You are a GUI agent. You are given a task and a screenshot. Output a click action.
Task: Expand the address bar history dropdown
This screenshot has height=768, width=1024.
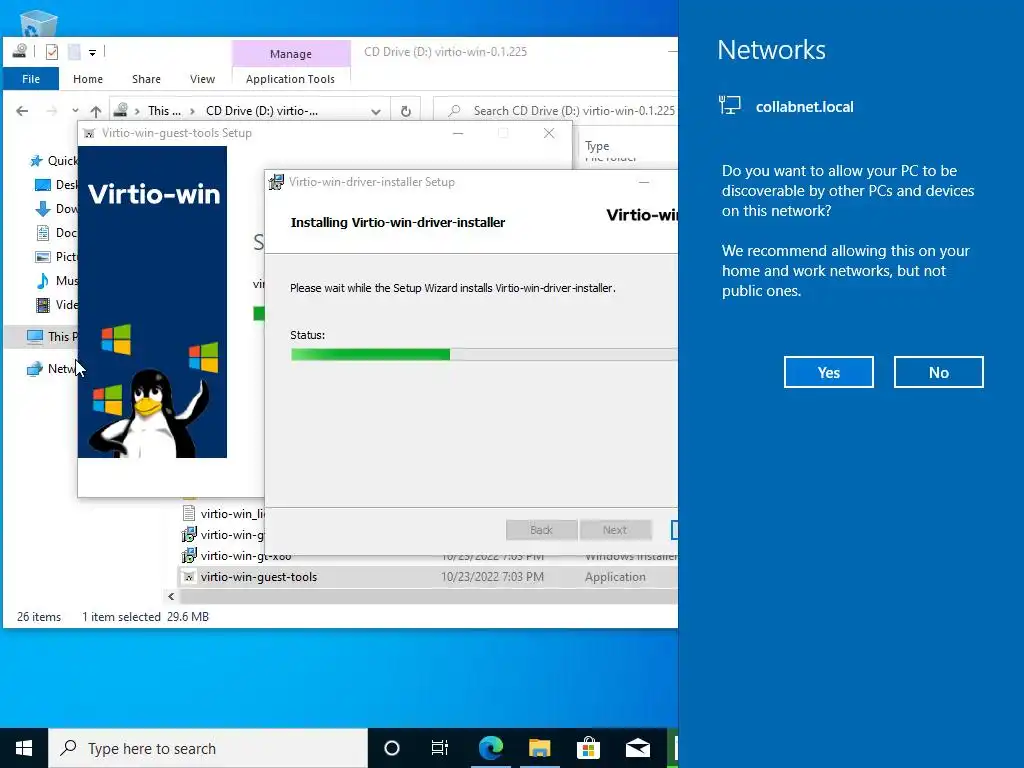click(376, 112)
